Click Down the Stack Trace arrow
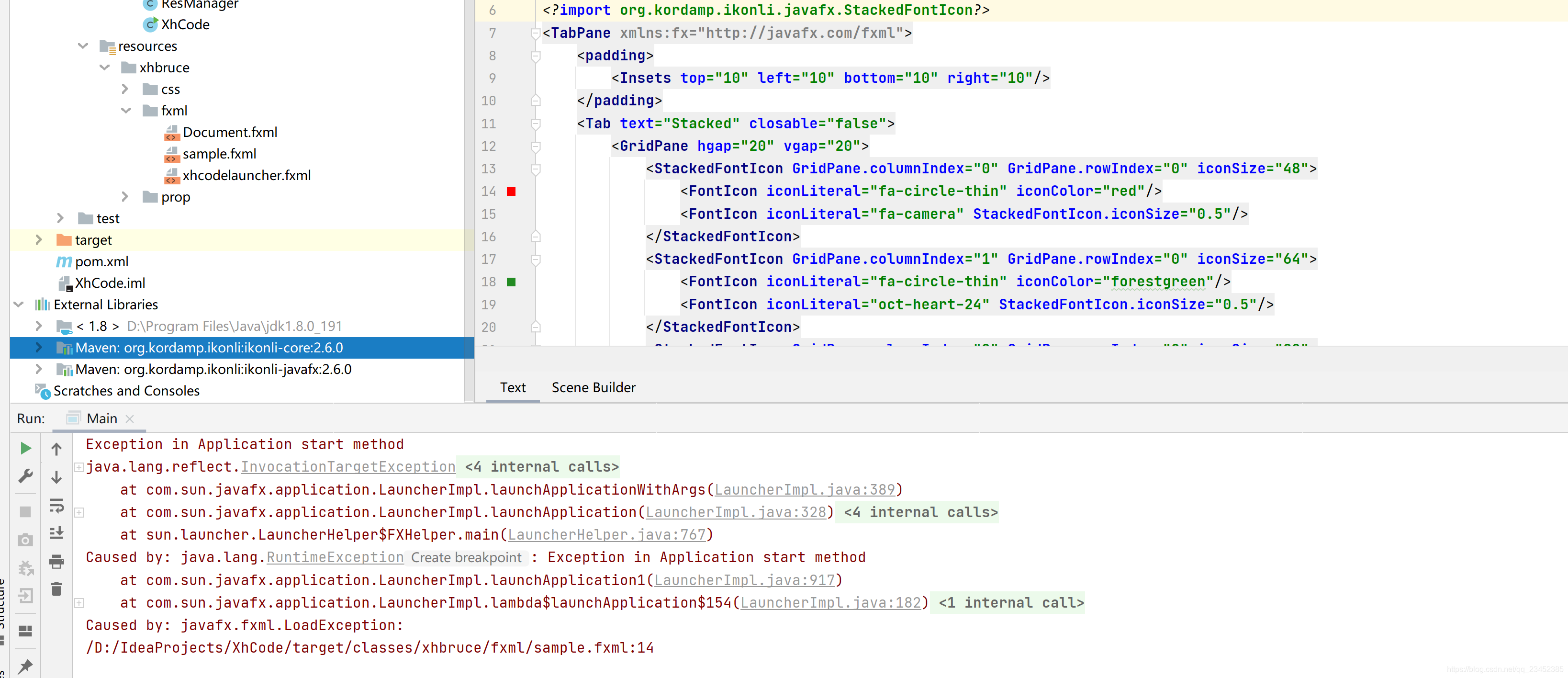The width and height of the screenshot is (1568, 678). coord(56,477)
